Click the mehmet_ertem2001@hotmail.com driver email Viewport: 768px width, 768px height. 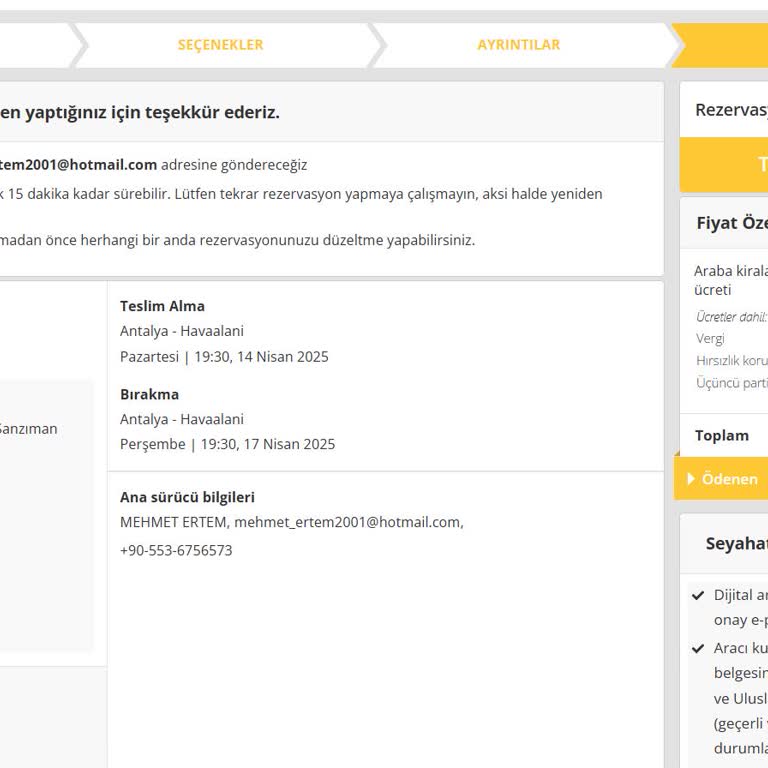[x=347, y=522]
